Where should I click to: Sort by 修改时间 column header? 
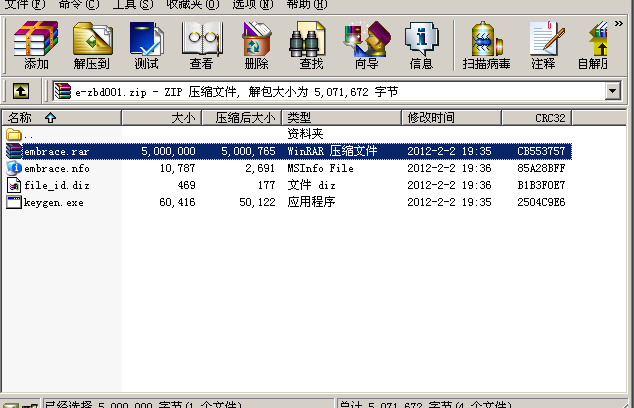[x=451, y=118]
